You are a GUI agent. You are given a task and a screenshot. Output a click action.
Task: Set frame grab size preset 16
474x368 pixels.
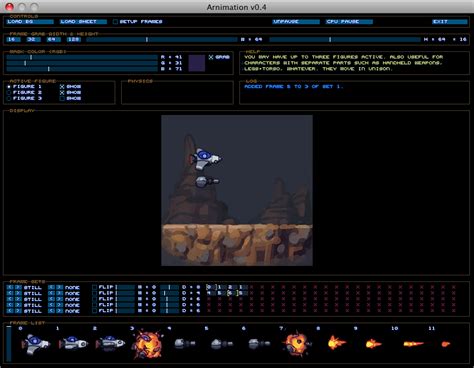tap(13, 39)
